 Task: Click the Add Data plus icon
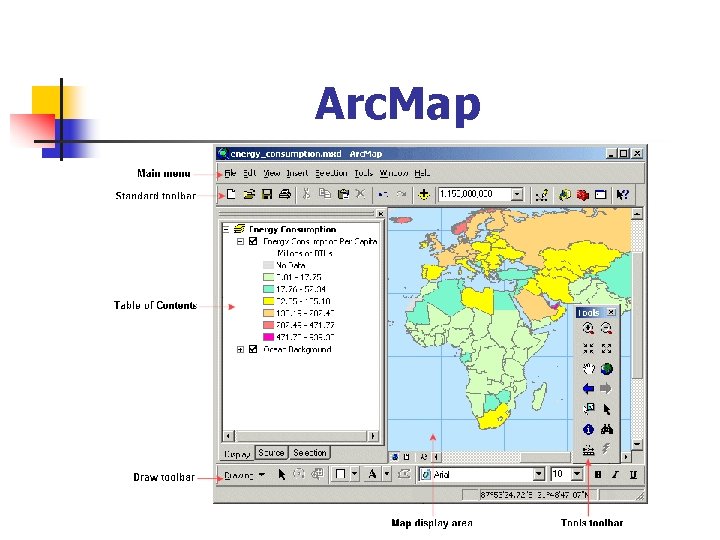(x=424, y=194)
